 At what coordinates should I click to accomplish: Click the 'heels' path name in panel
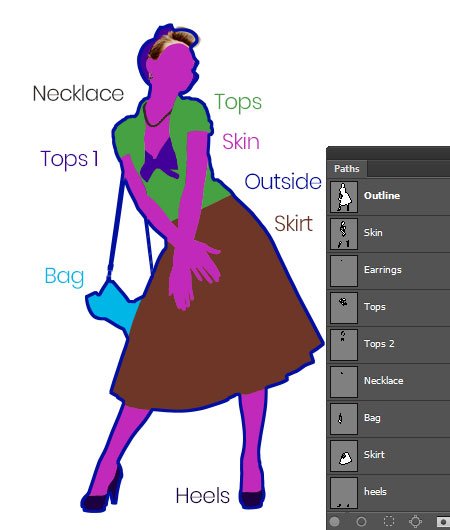click(375, 491)
